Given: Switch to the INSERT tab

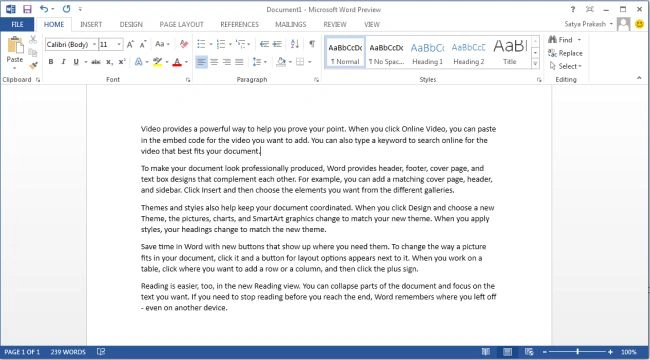Looking at the screenshot, I should click(x=91, y=24).
